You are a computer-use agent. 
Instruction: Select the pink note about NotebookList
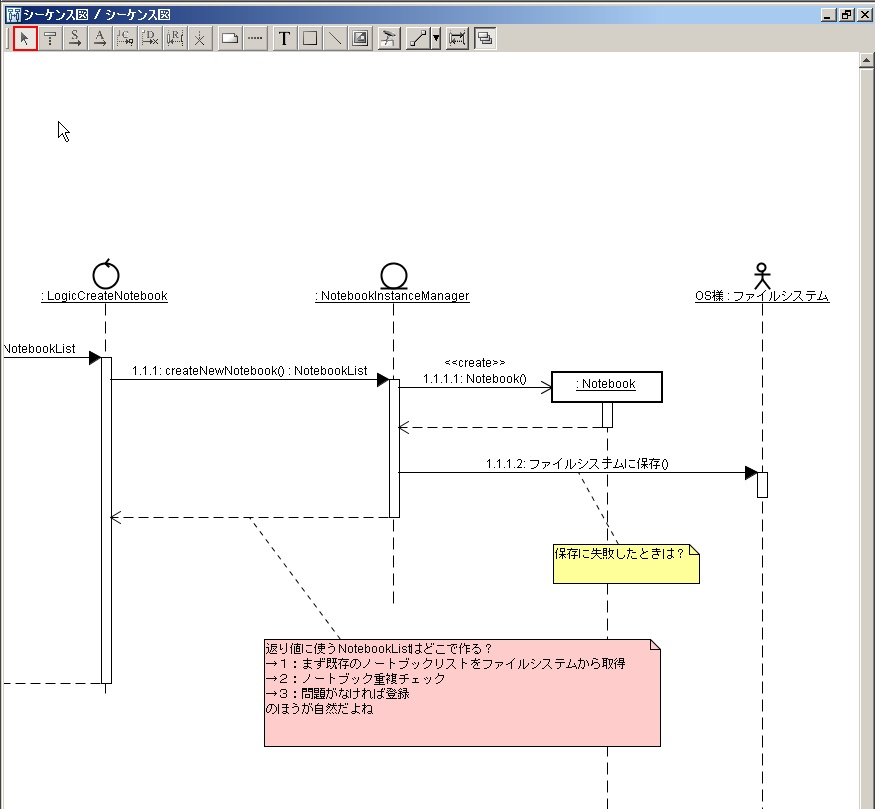[462, 693]
